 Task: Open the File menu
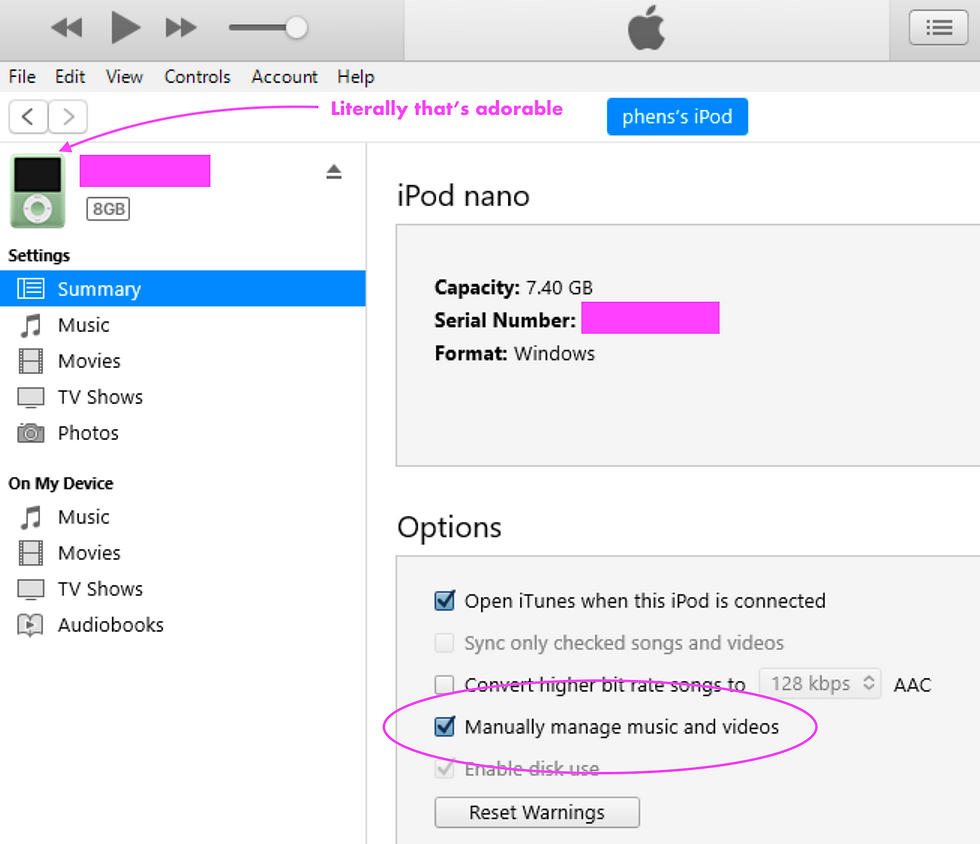click(x=22, y=77)
